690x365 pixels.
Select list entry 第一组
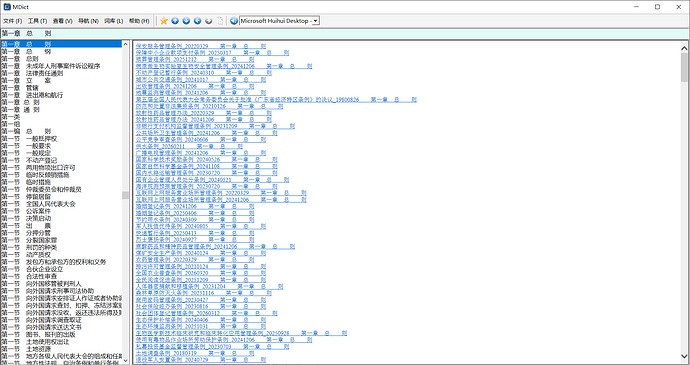(61, 124)
